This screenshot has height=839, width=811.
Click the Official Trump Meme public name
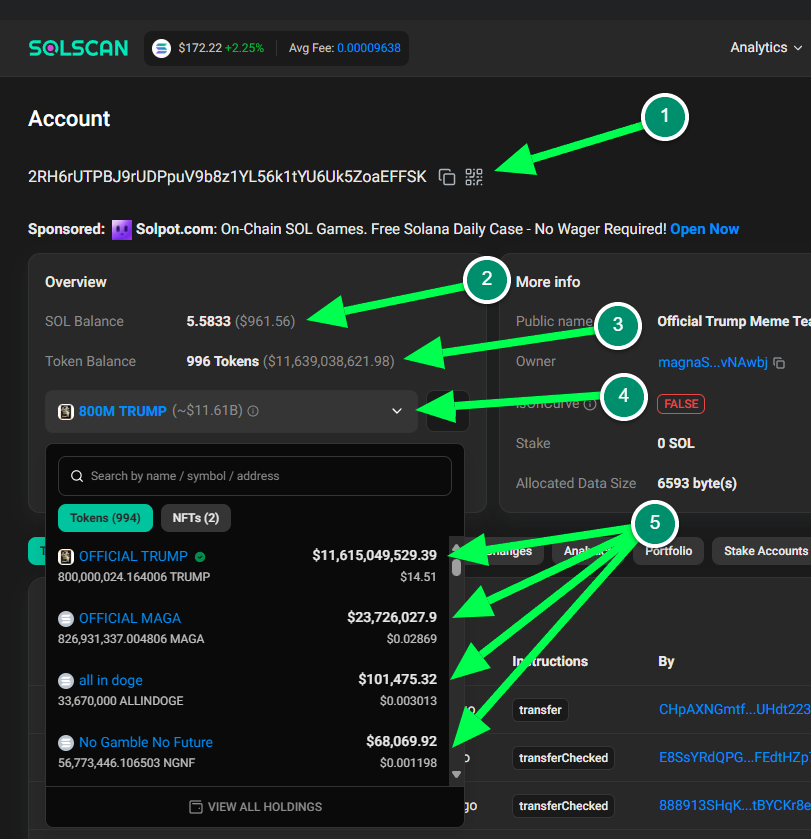click(734, 321)
